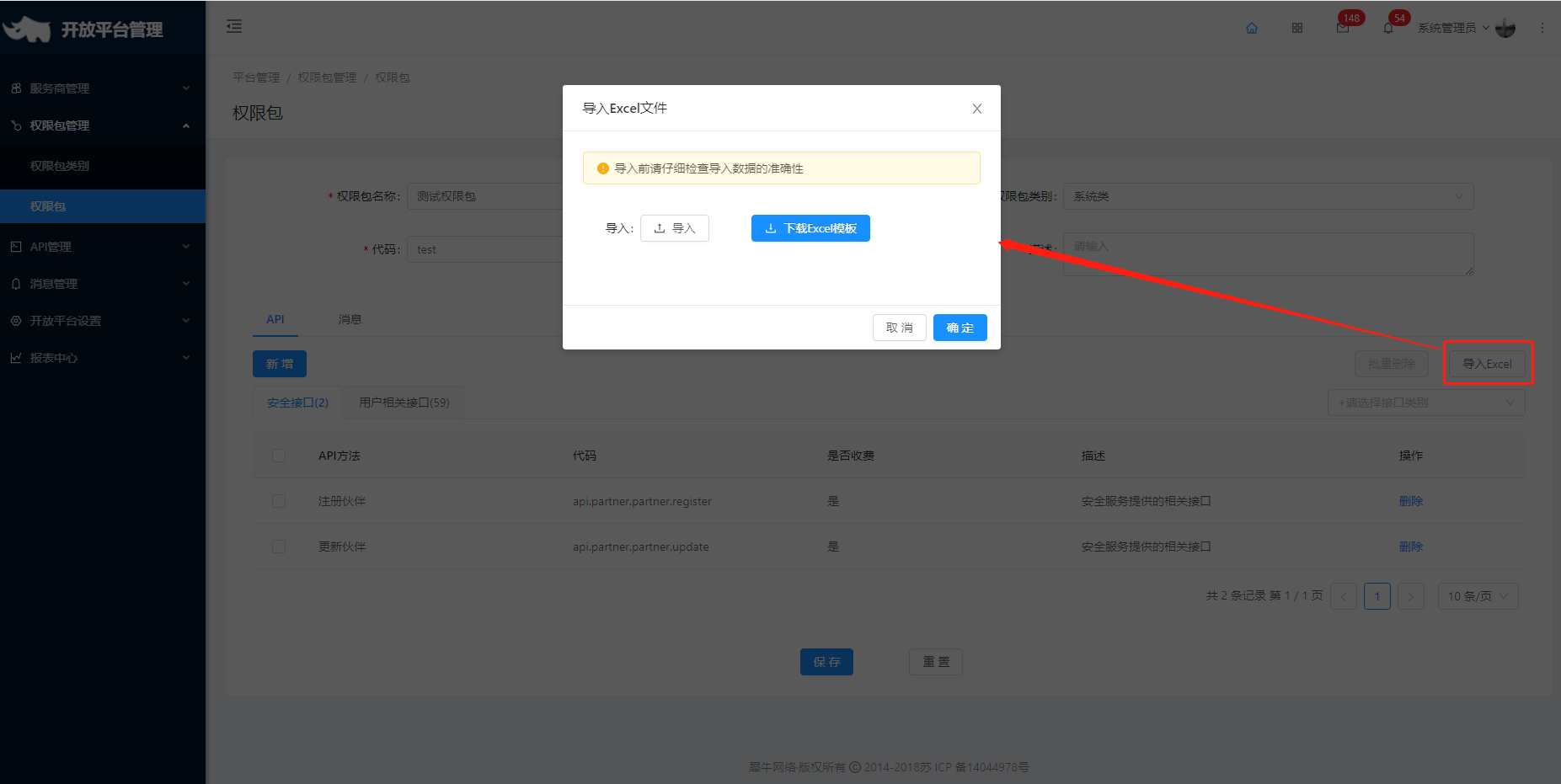
Task: Expand 消息管理 sidebar menu
Action: (103, 284)
